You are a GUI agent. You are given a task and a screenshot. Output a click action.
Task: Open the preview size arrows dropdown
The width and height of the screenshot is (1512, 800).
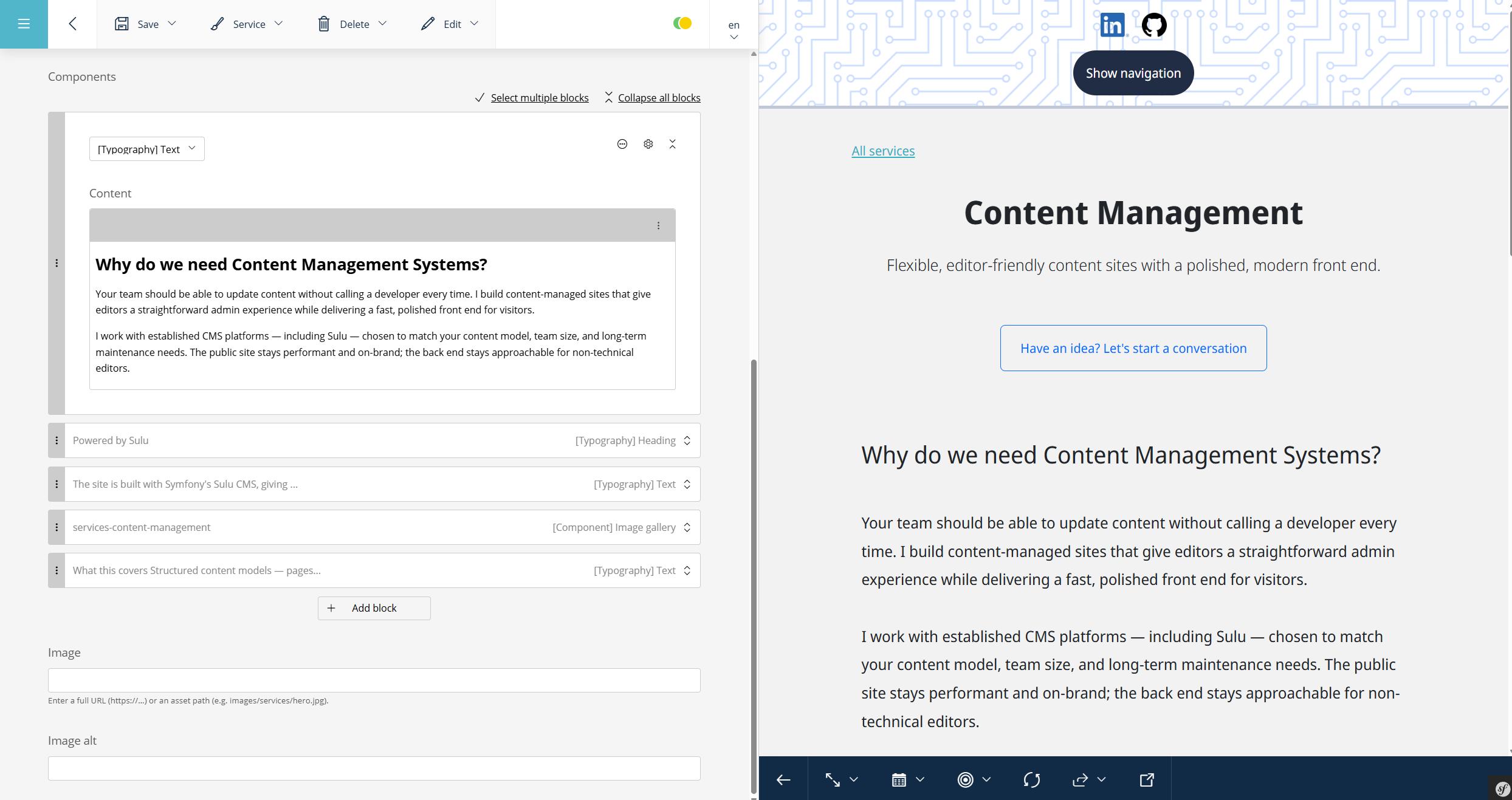(841, 779)
